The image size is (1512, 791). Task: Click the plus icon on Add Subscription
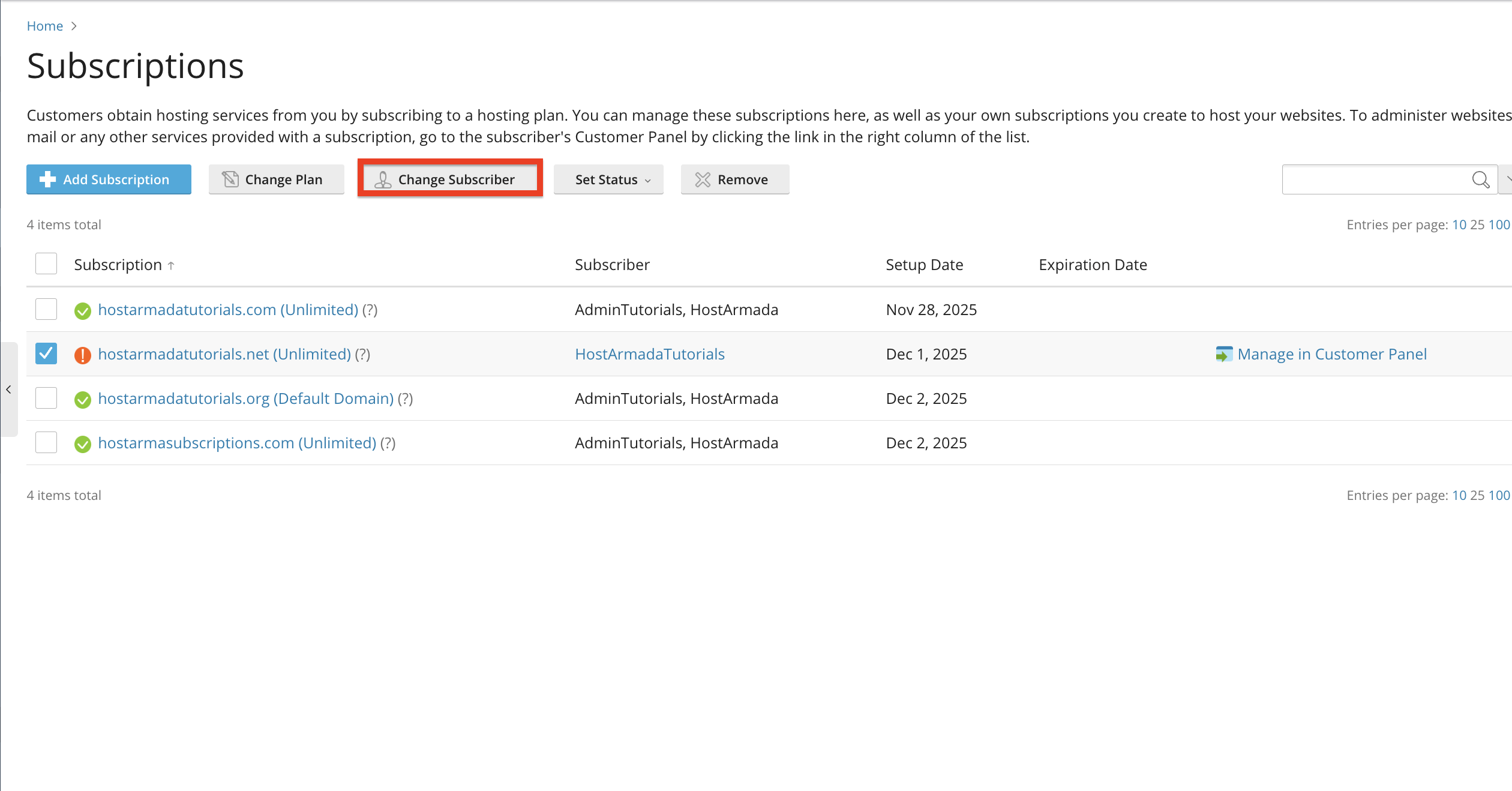point(47,179)
